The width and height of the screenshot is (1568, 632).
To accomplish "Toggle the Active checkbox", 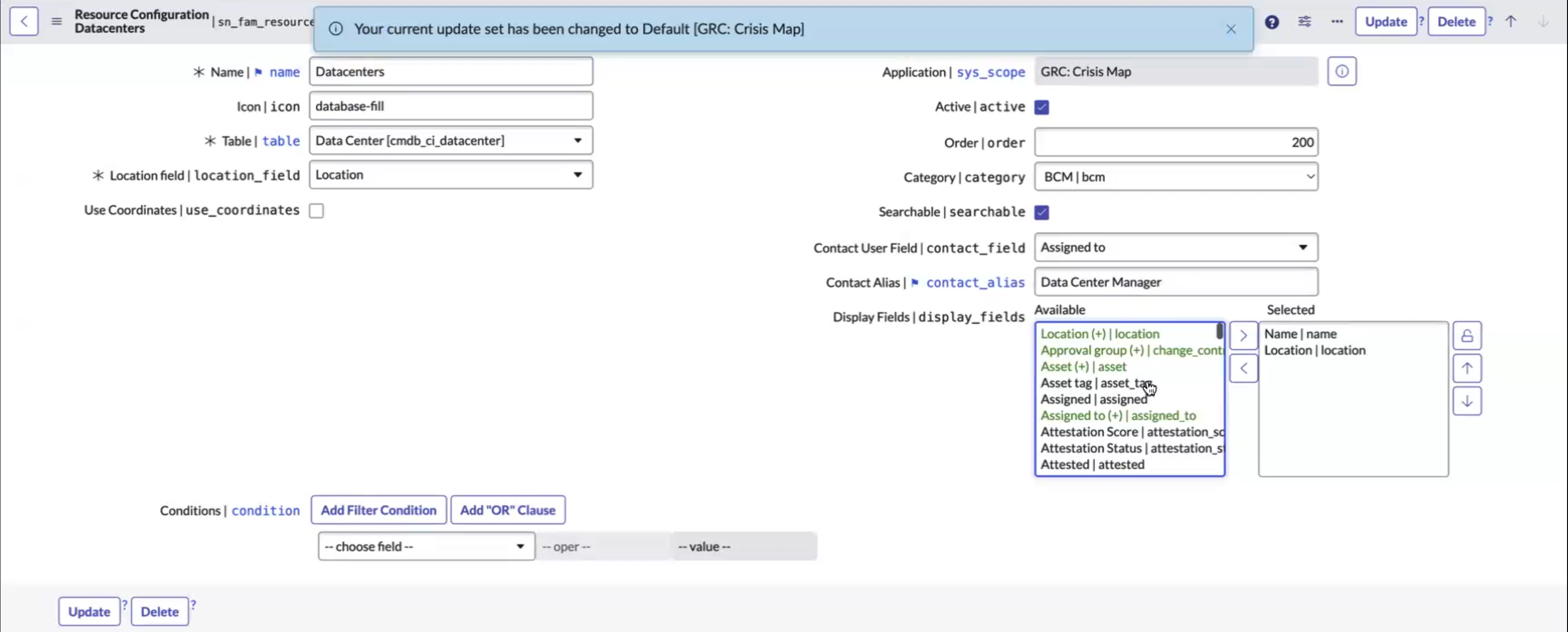I will [1042, 107].
